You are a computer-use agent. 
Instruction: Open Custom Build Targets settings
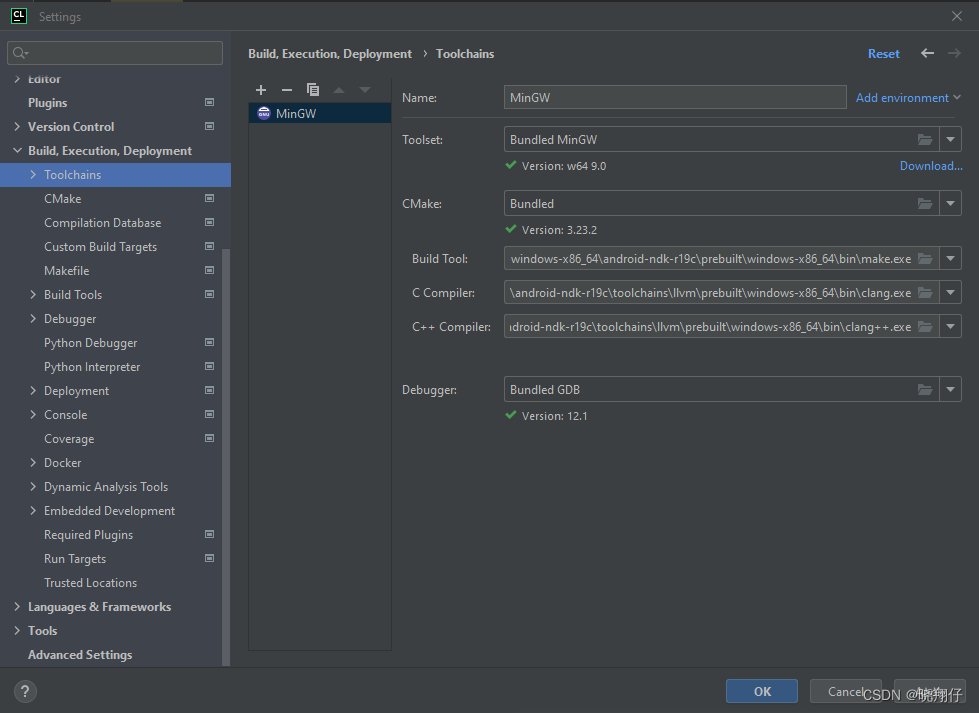pos(101,247)
